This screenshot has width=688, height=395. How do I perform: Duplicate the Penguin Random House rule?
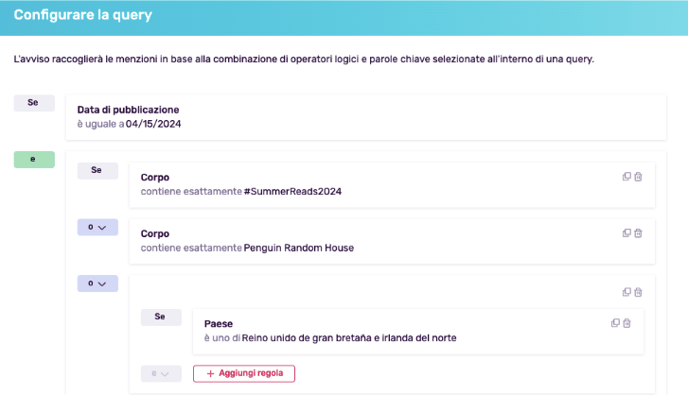627,233
